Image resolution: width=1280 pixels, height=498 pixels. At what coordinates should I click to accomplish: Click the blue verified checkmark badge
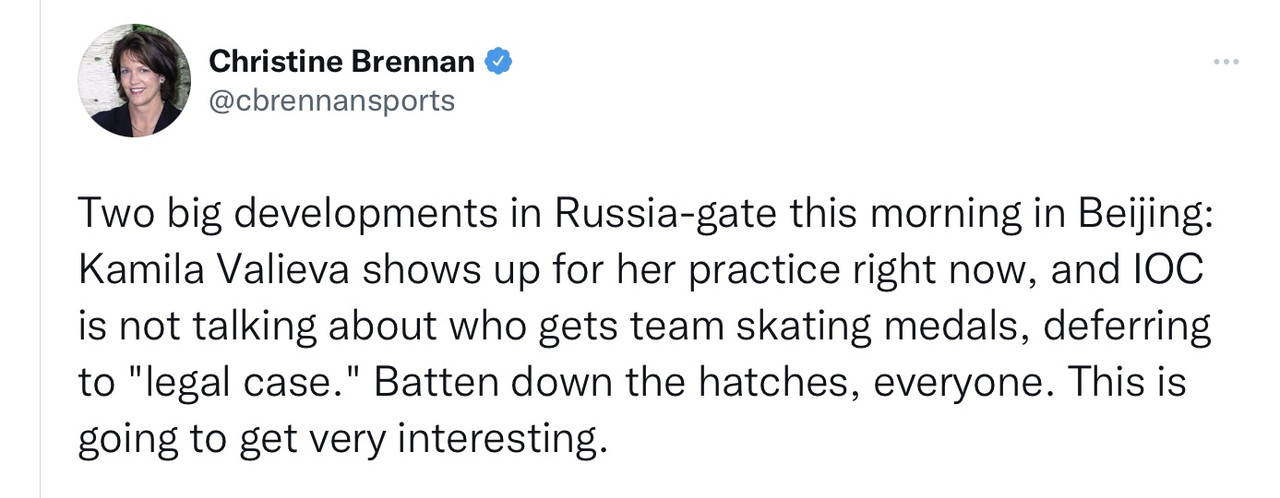tap(499, 62)
